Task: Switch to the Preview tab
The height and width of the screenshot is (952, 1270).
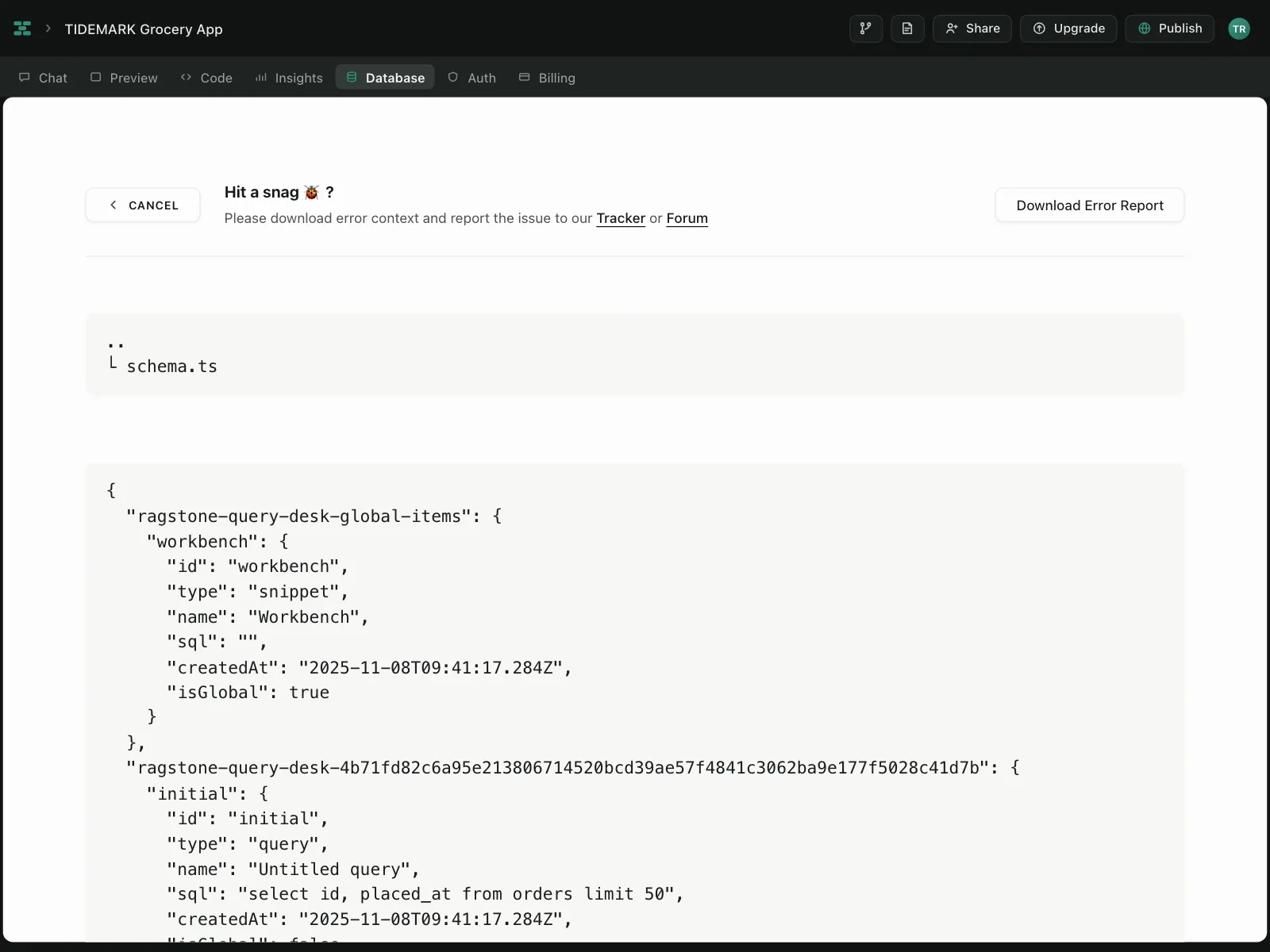Action: coord(124,78)
